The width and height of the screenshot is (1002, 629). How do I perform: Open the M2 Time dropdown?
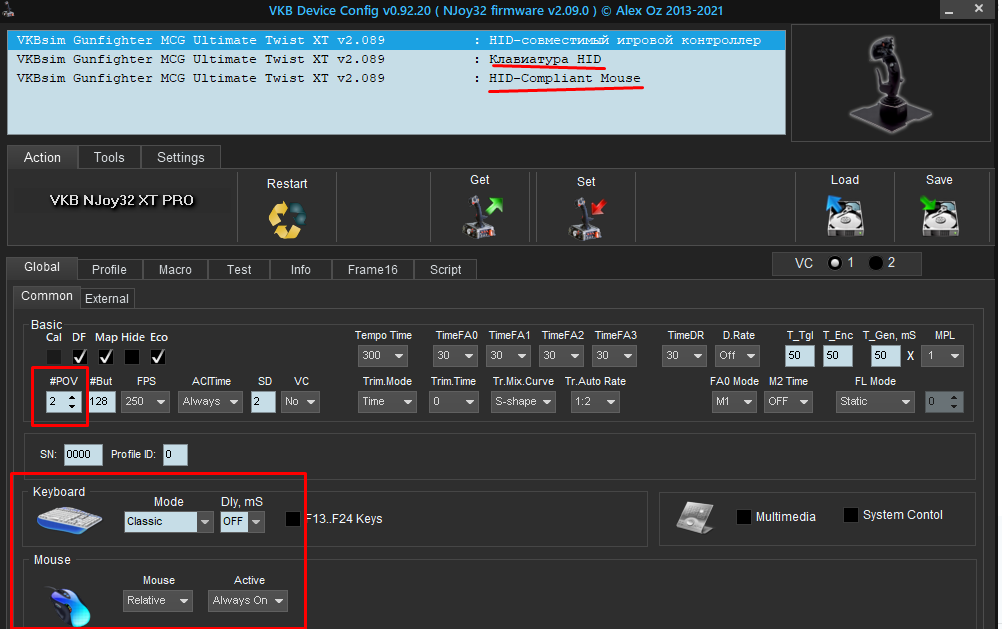(788, 401)
